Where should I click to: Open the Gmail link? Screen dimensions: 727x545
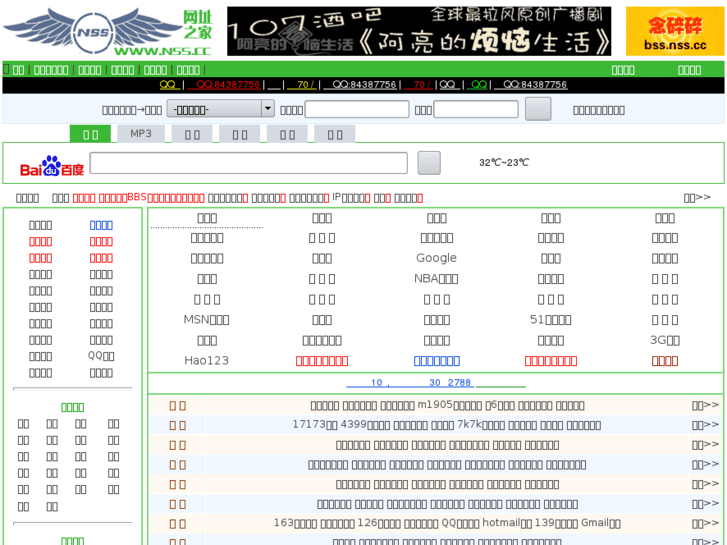(x=601, y=523)
